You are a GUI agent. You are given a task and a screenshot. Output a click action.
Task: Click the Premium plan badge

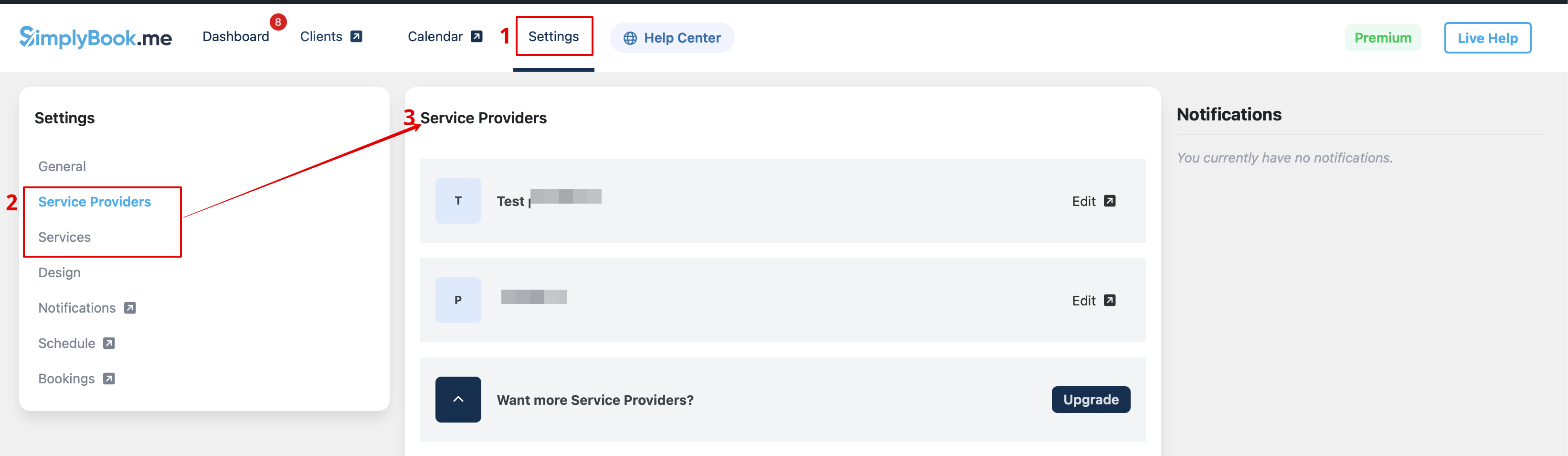tap(1382, 38)
